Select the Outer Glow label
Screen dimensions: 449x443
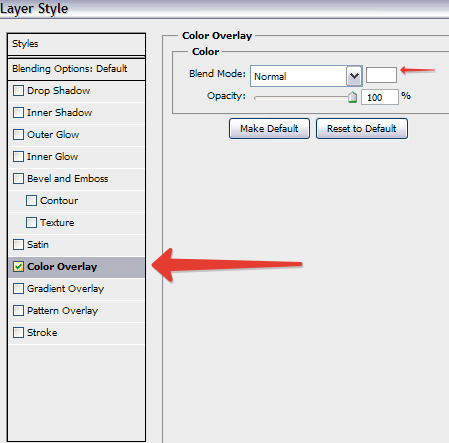click(x=53, y=135)
